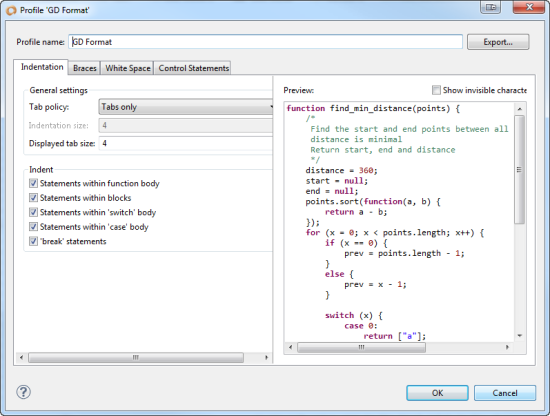Click the app icon in title bar

[11, 11]
